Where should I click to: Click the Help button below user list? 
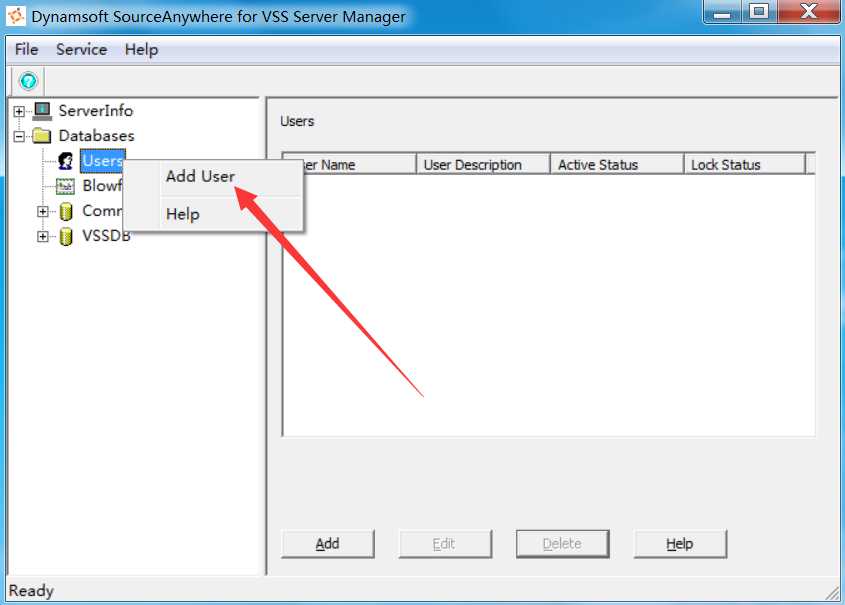pos(680,544)
